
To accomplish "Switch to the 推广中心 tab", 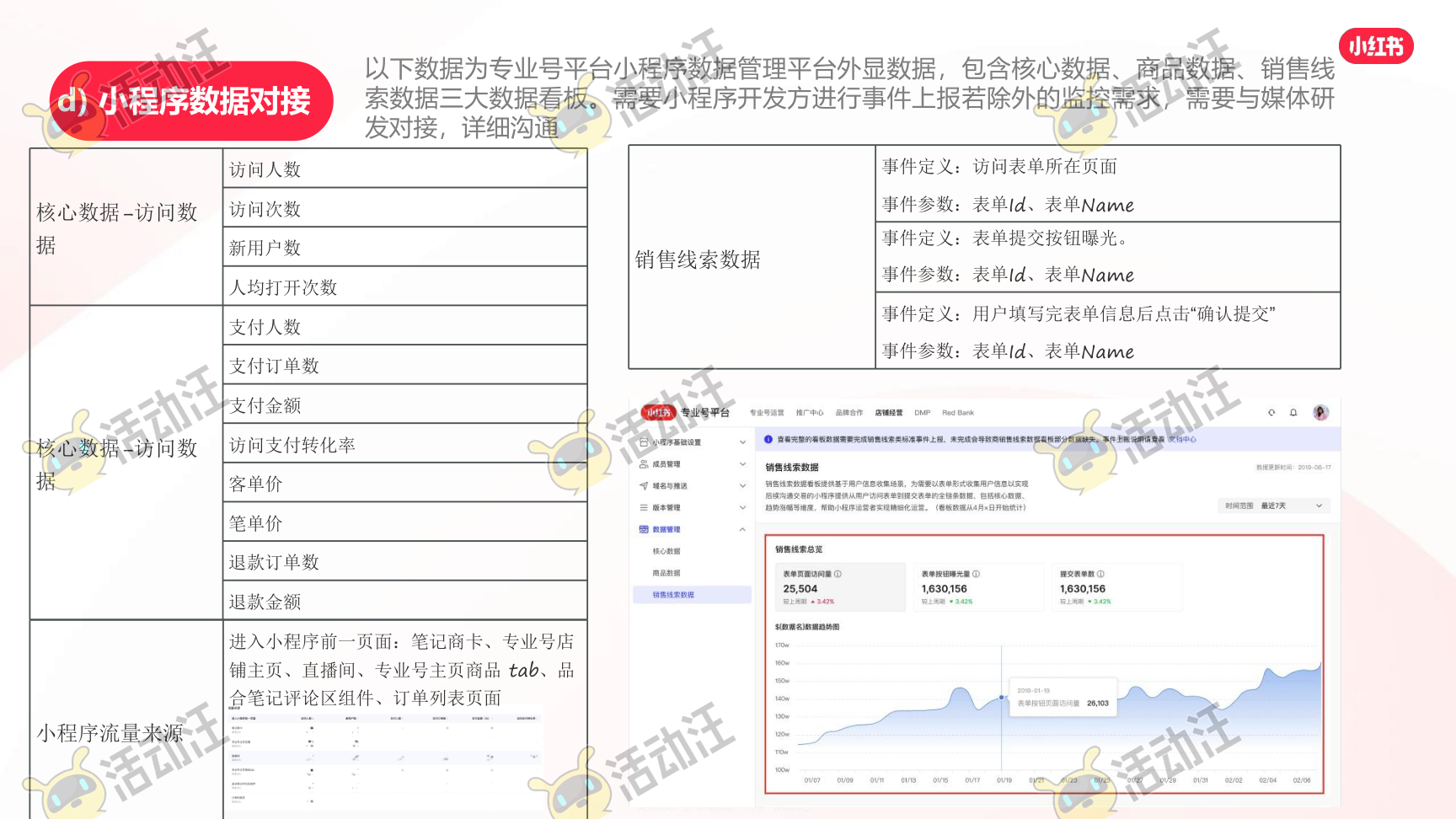I will pyautogui.click(x=810, y=413).
